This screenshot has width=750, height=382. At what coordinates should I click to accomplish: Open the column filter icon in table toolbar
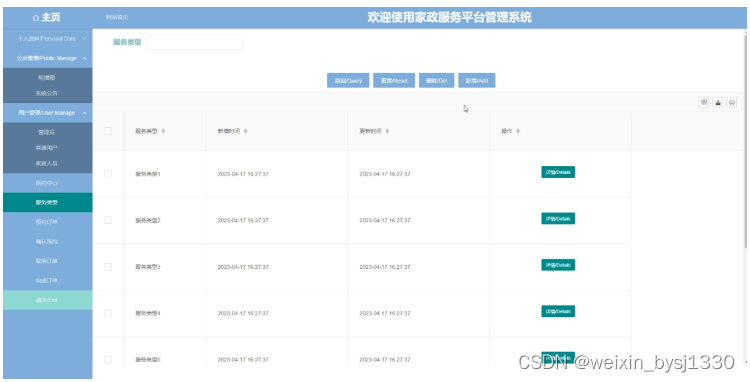click(x=704, y=102)
